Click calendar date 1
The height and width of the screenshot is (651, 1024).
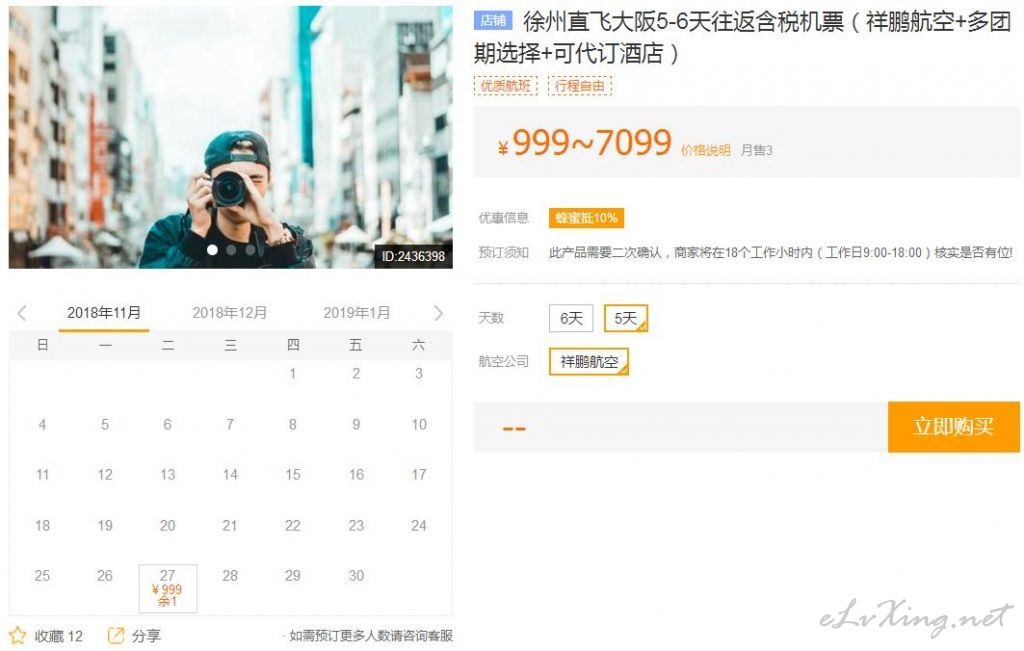tap(293, 373)
